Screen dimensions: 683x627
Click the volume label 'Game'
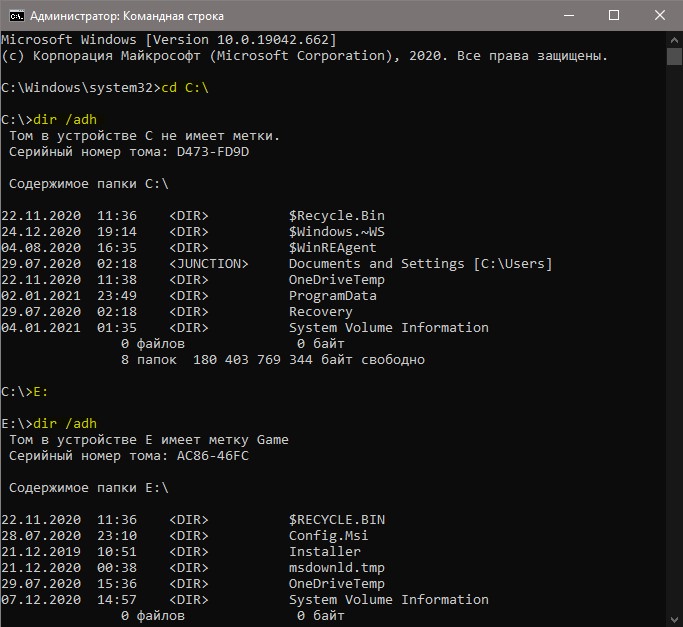273,440
